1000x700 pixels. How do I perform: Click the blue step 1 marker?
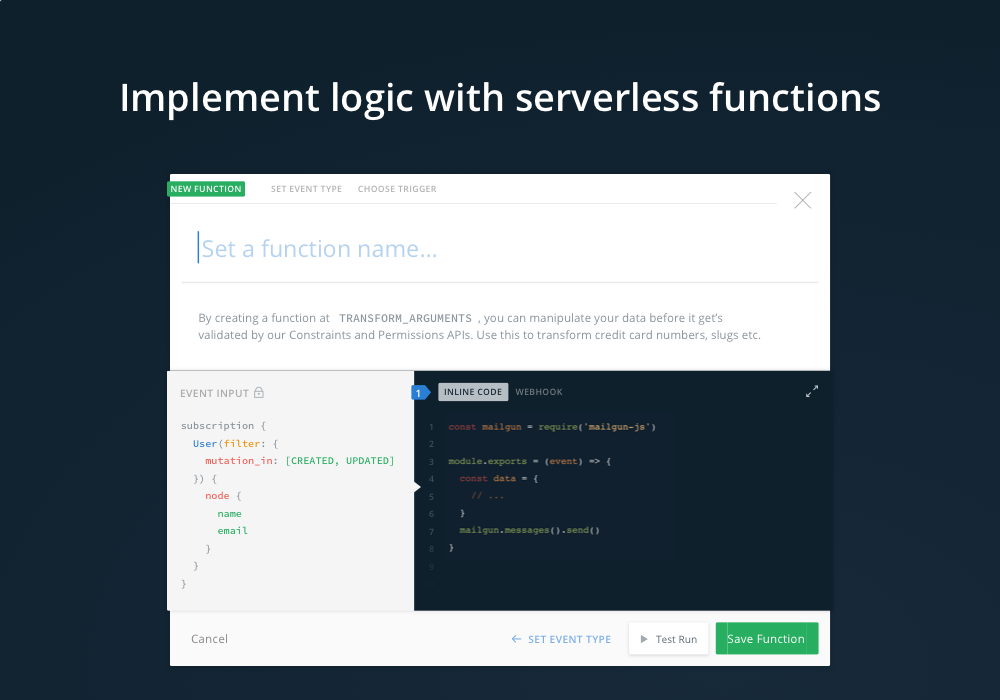[x=420, y=393]
